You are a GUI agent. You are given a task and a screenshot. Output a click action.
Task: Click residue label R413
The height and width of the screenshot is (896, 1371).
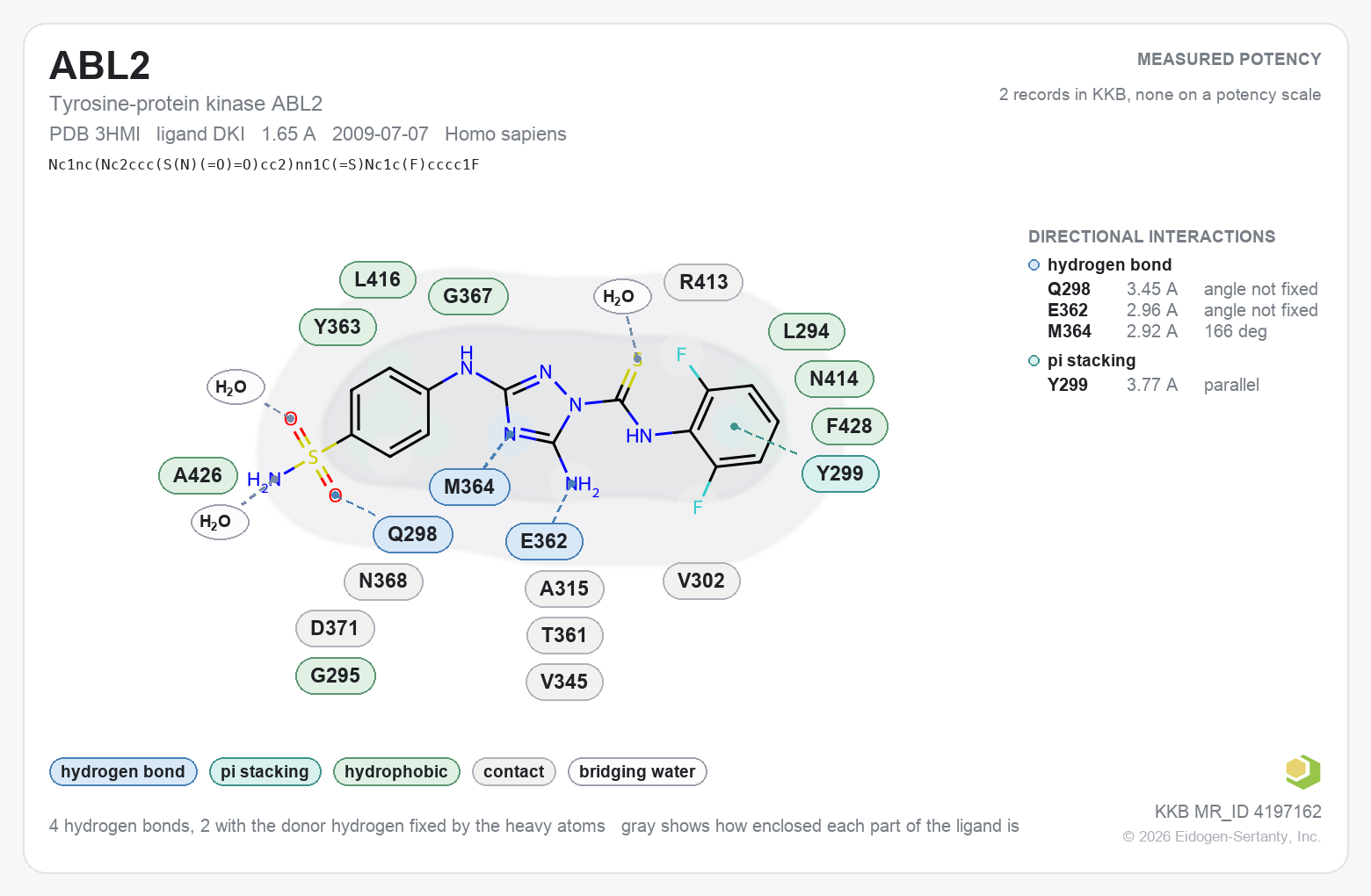coord(704,283)
